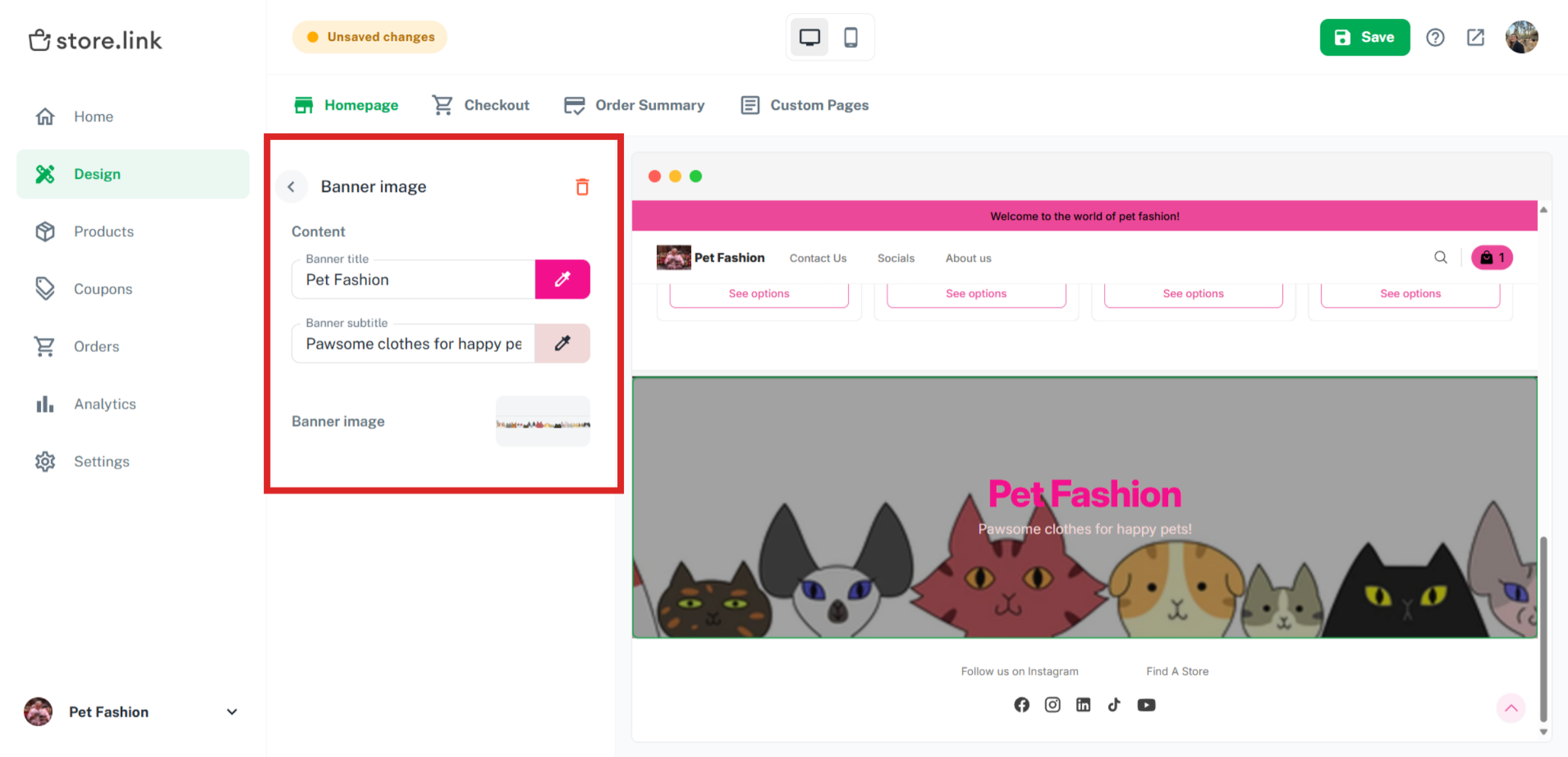Open the Orders section
This screenshot has height=757, width=1568.
(x=96, y=346)
